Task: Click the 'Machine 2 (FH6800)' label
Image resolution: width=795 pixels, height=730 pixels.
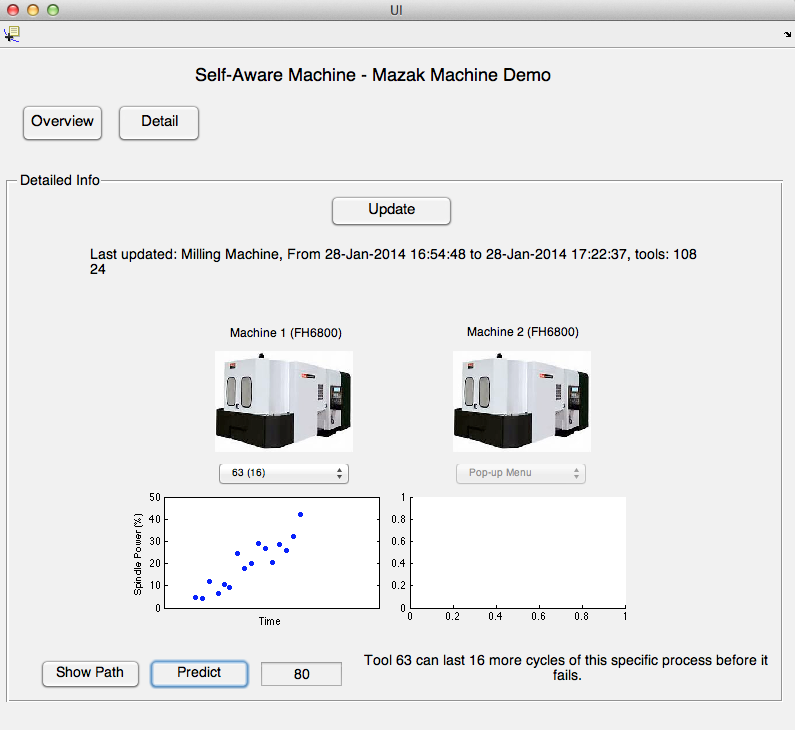Action: [x=523, y=332]
